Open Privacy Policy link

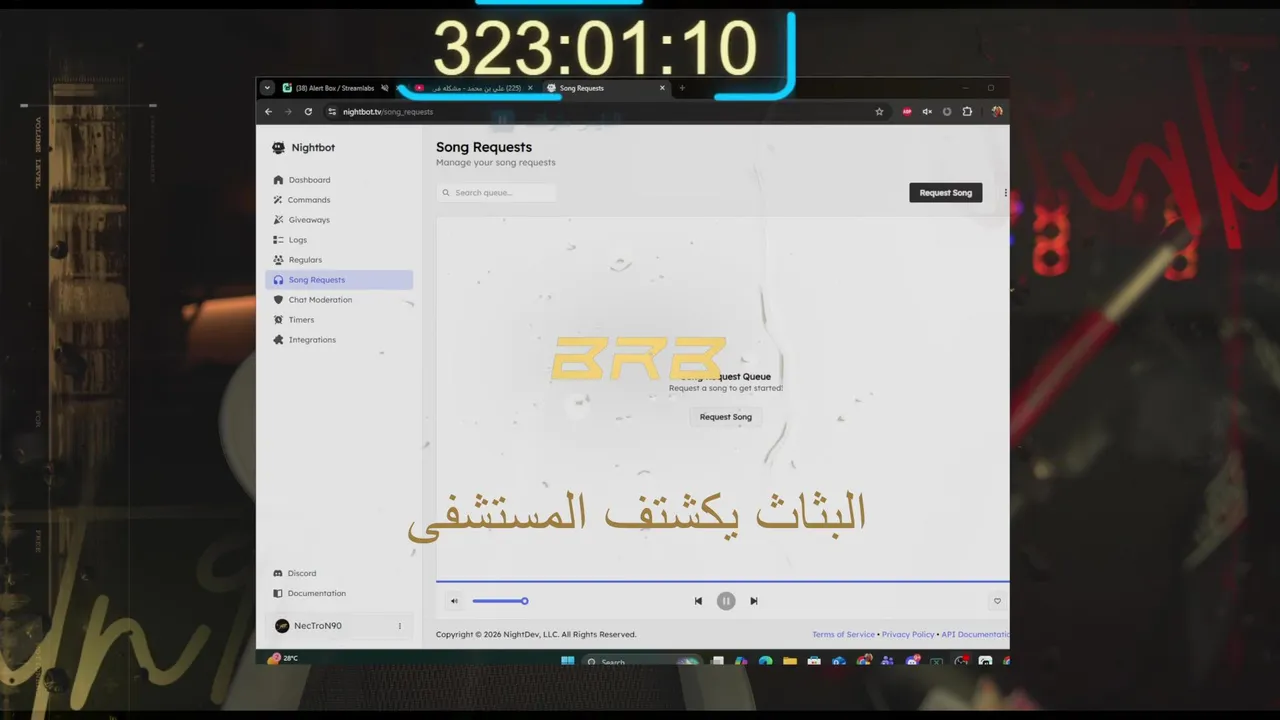click(x=908, y=634)
